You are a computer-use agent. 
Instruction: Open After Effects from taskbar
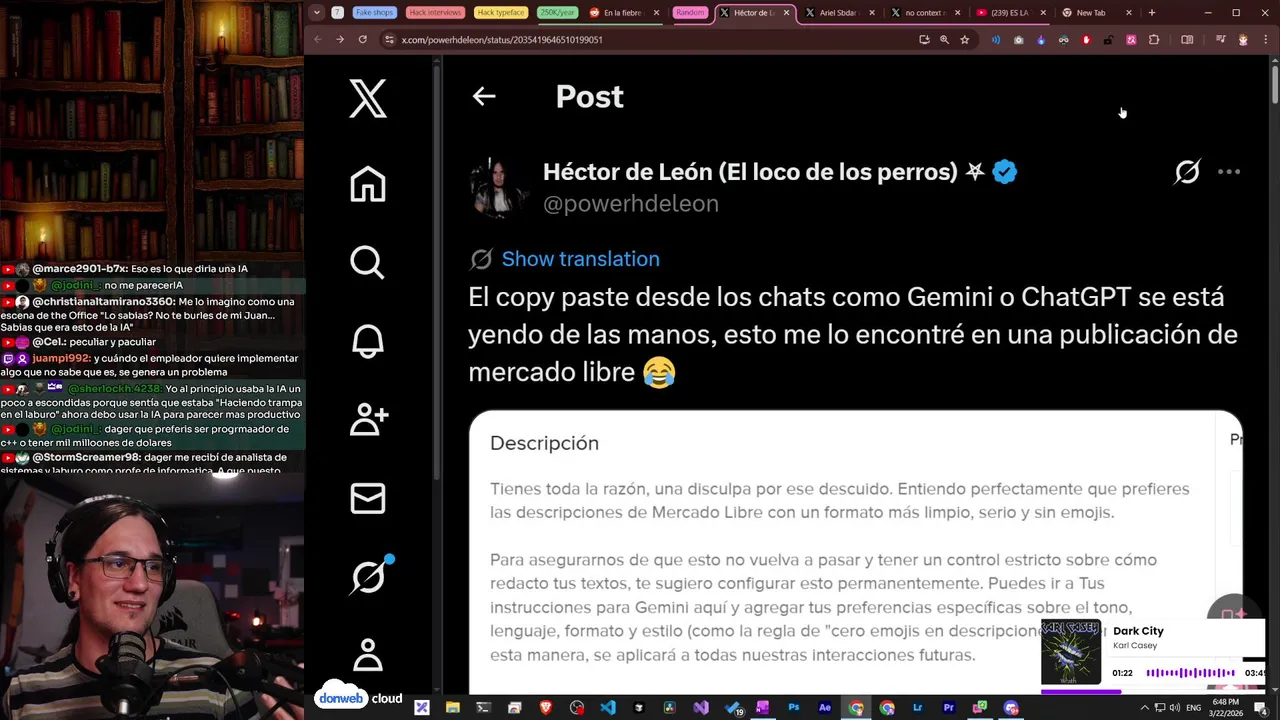tap(825, 708)
